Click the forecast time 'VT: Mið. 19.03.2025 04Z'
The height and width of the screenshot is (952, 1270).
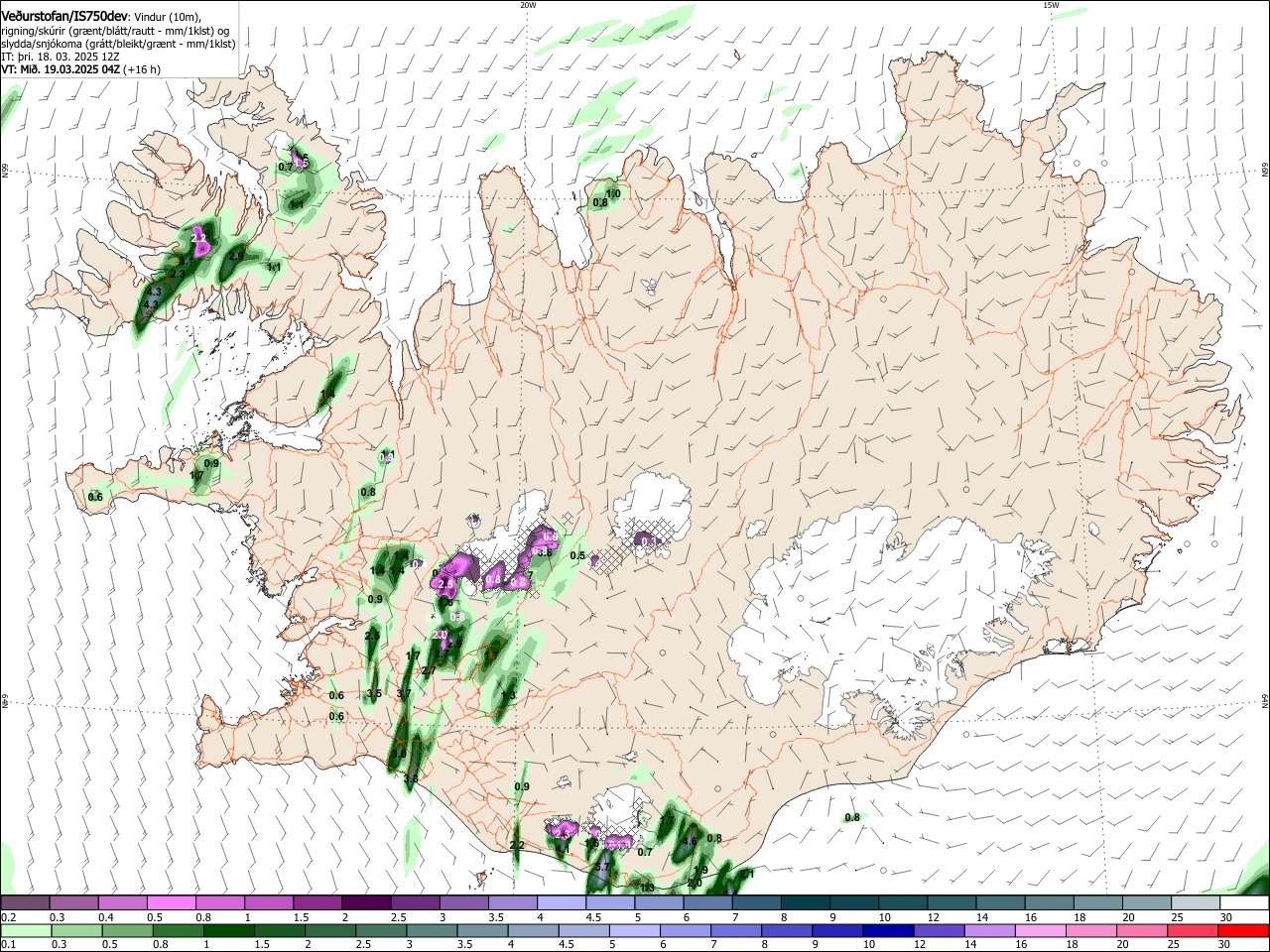click(61, 69)
